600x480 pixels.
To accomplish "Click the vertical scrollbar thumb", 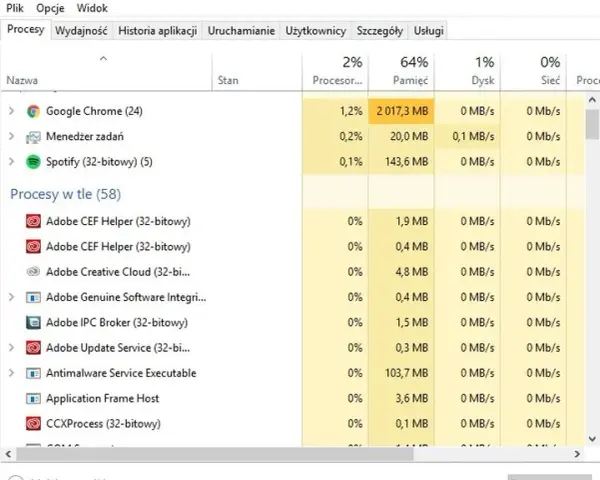I will 592,124.
